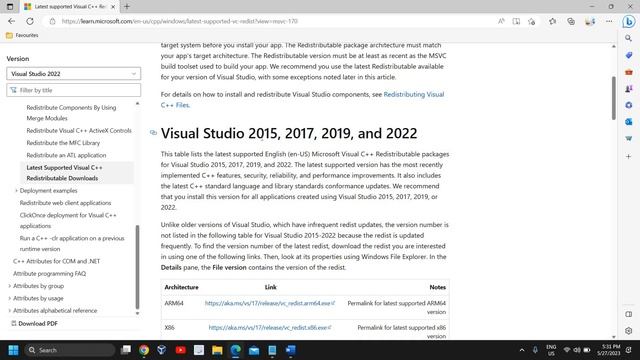Show hidden system tray icons chevron
Screen dimensions: 640x360
[522, 350]
